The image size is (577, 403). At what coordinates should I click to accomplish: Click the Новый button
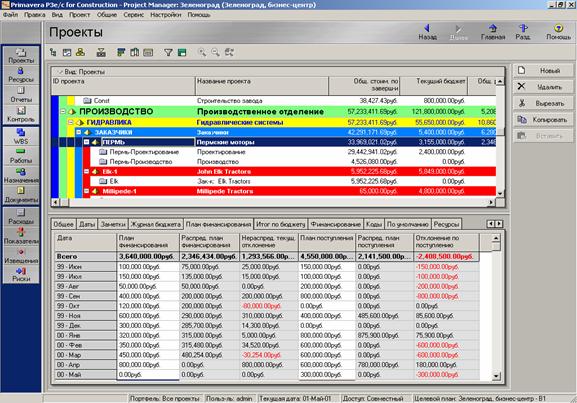tap(543, 71)
